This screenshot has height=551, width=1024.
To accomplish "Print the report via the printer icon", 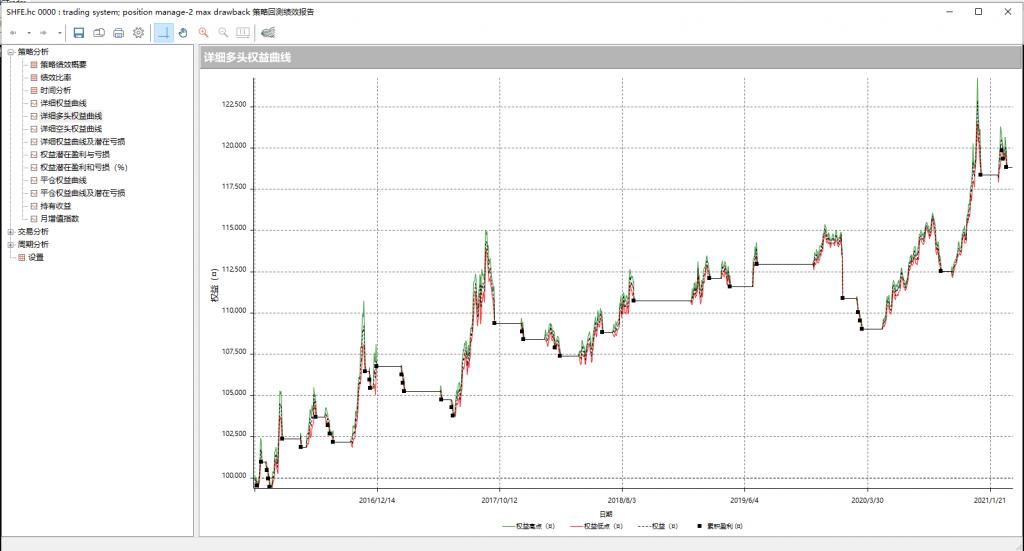I will 118,33.
